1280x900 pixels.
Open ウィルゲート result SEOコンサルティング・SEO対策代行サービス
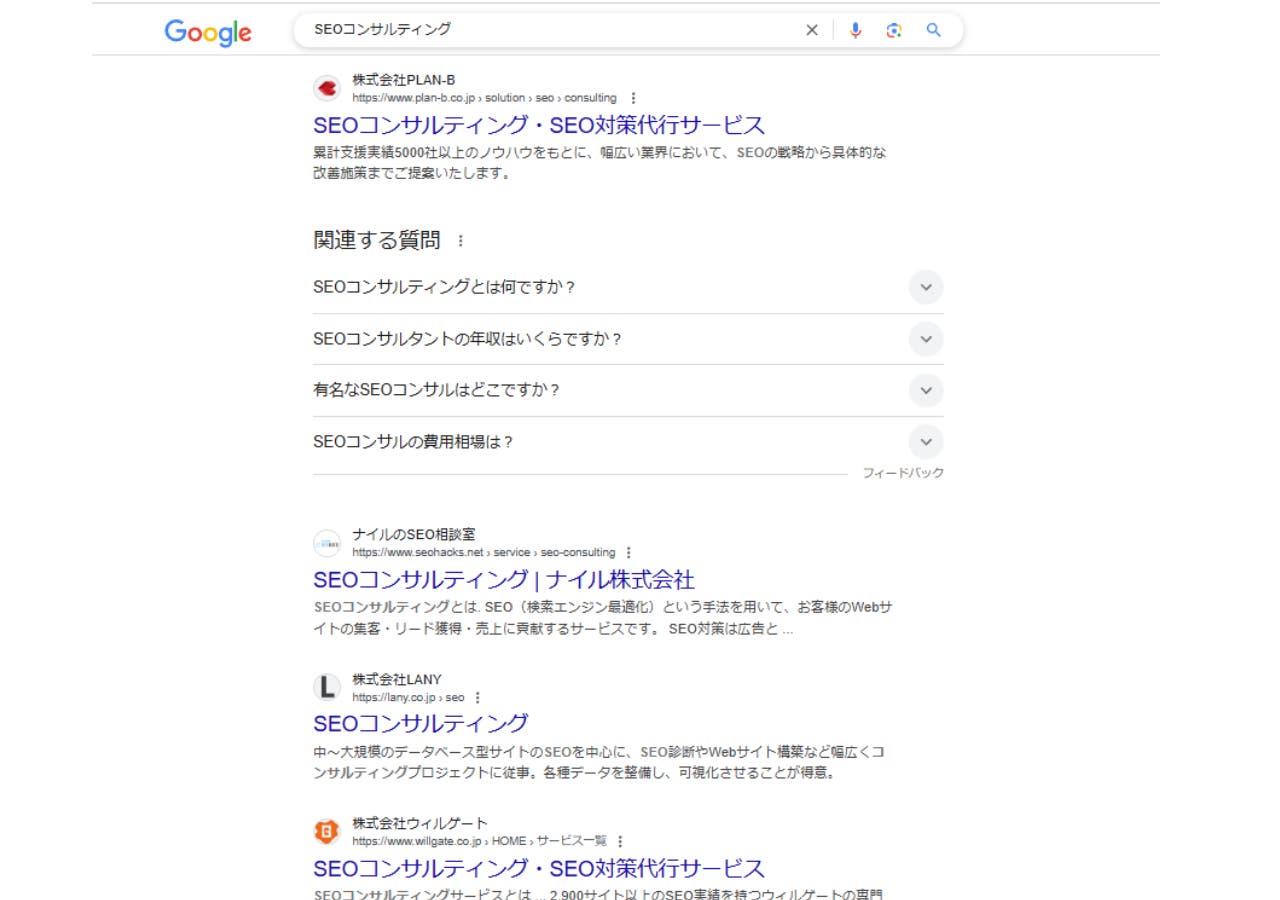coord(539,868)
